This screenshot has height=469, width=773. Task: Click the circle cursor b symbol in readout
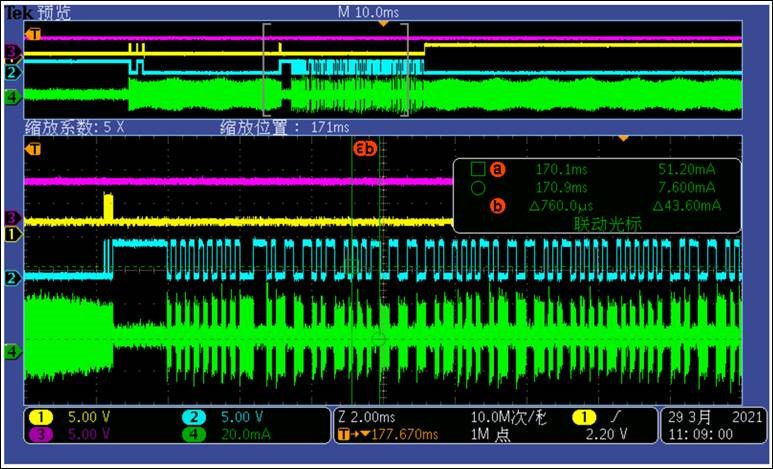coord(478,188)
